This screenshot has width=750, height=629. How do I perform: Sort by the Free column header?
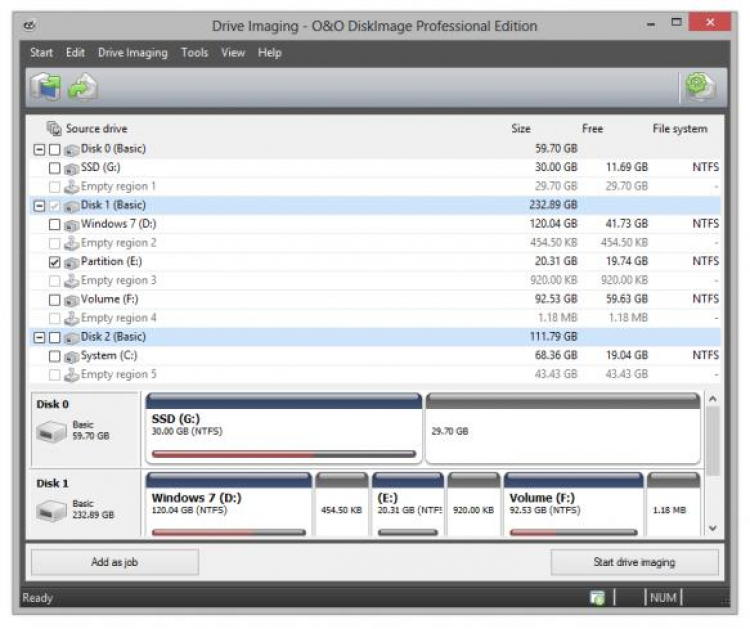[592, 129]
